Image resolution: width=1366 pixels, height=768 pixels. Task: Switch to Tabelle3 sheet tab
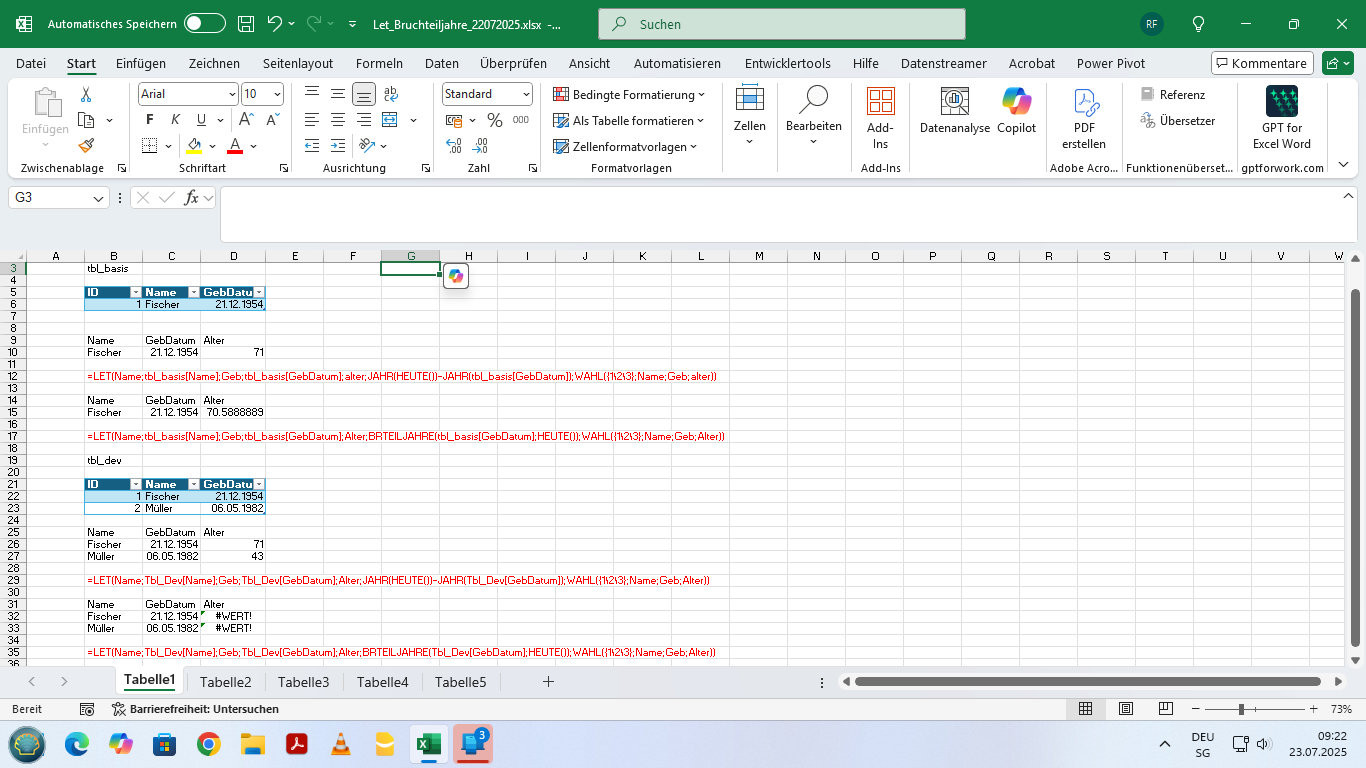point(303,682)
